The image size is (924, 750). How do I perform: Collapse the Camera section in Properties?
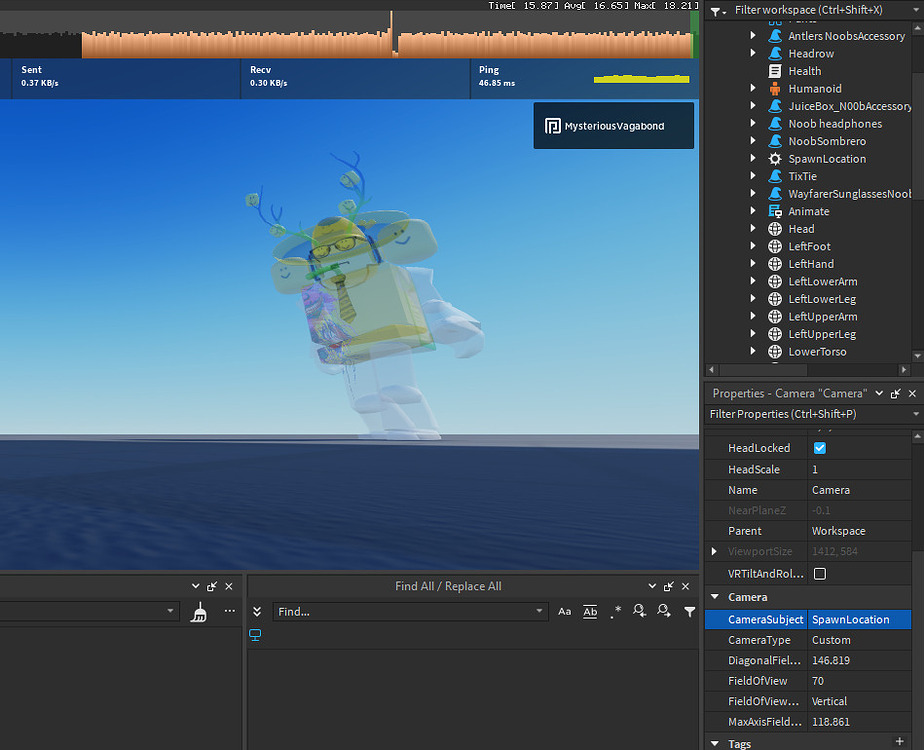[715, 597]
